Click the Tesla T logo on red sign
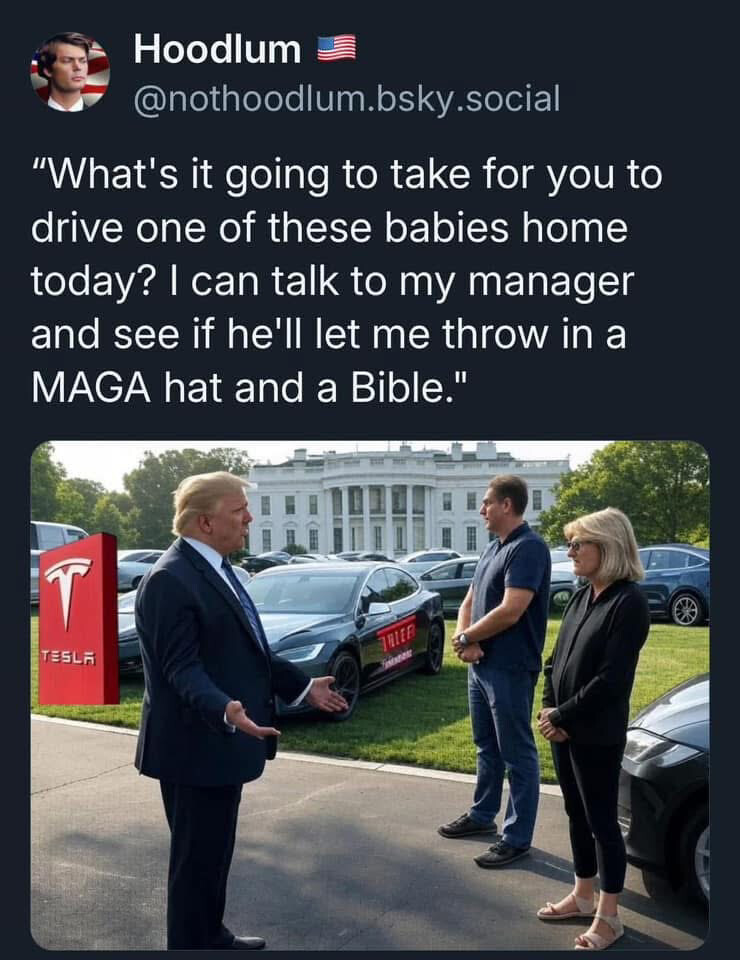The width and height of the screenshot is (740, 960). pyautogui.click(x=67, y=593)
